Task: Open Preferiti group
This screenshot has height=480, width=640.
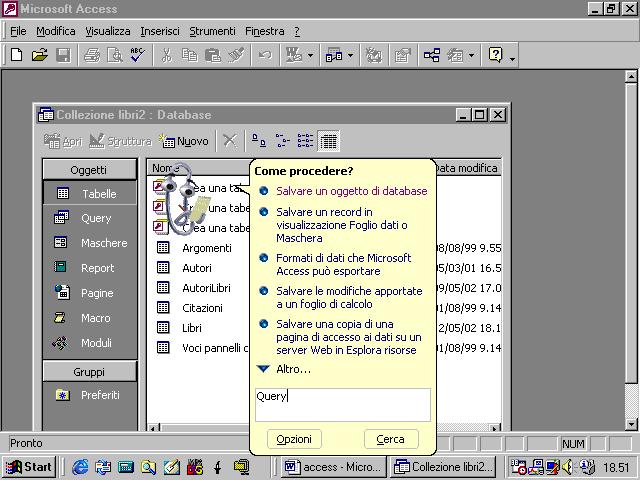Action: coord(90,395)
